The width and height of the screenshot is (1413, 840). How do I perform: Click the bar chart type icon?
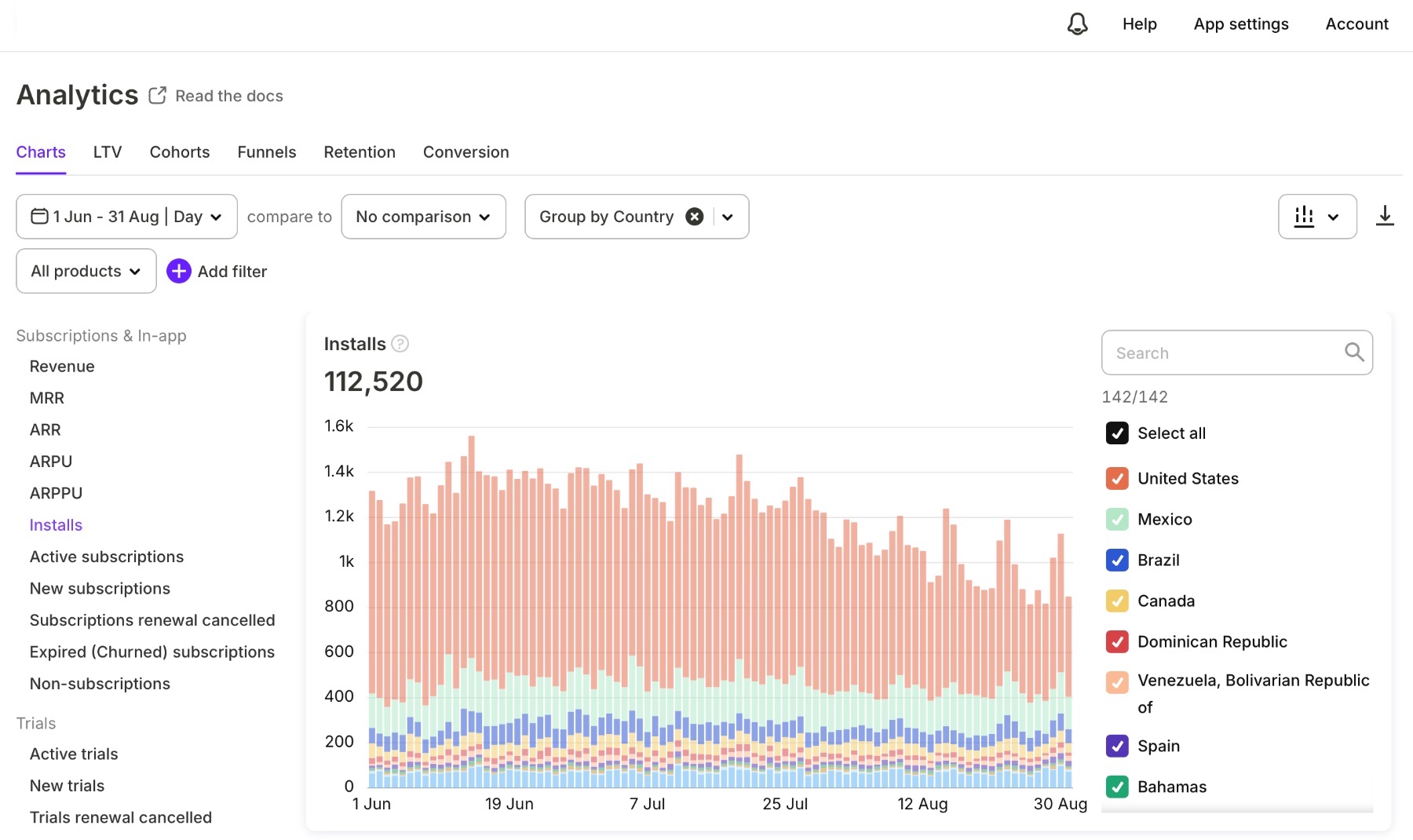coord(1304,217)
